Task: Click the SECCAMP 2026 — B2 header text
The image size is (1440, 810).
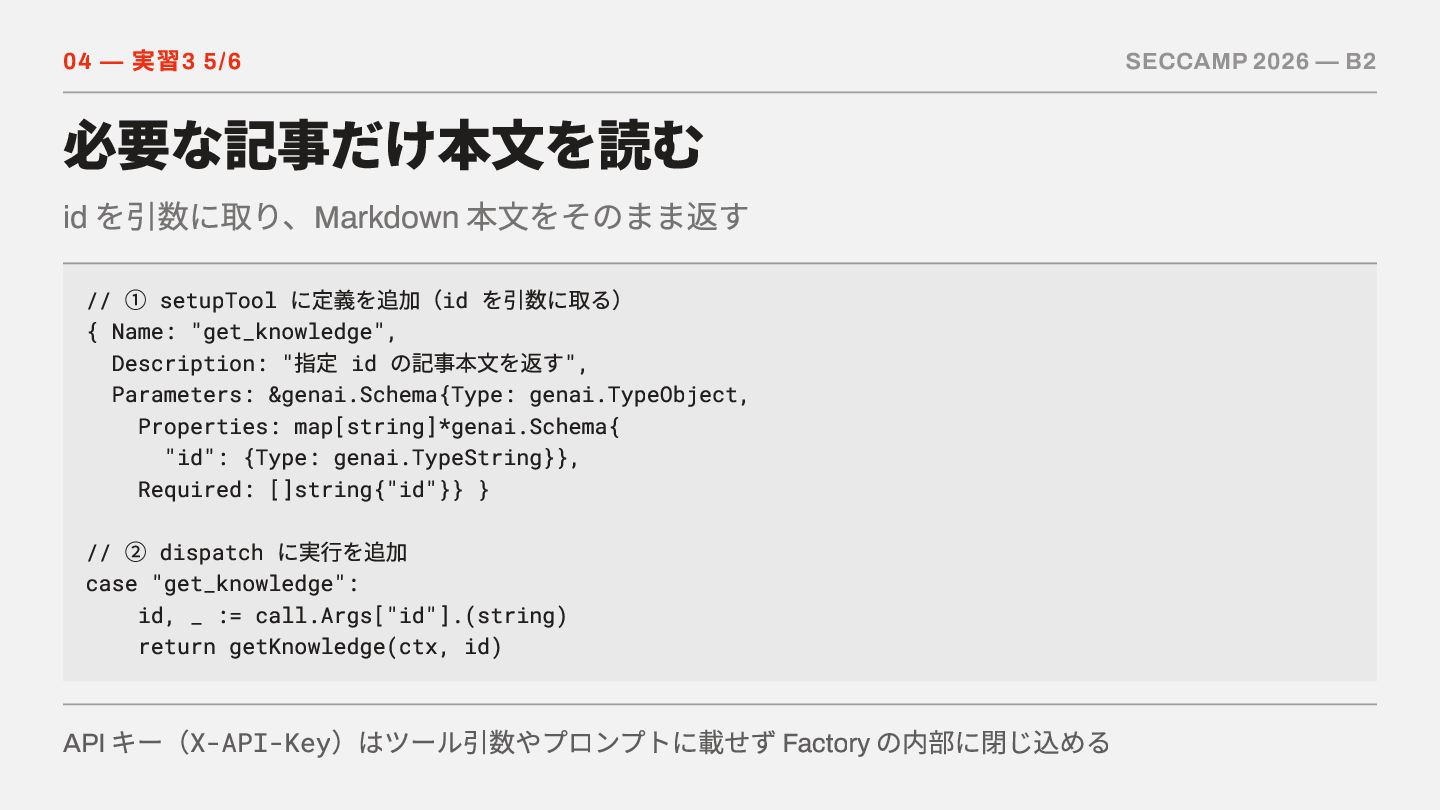Action: tap(1251, 62)
